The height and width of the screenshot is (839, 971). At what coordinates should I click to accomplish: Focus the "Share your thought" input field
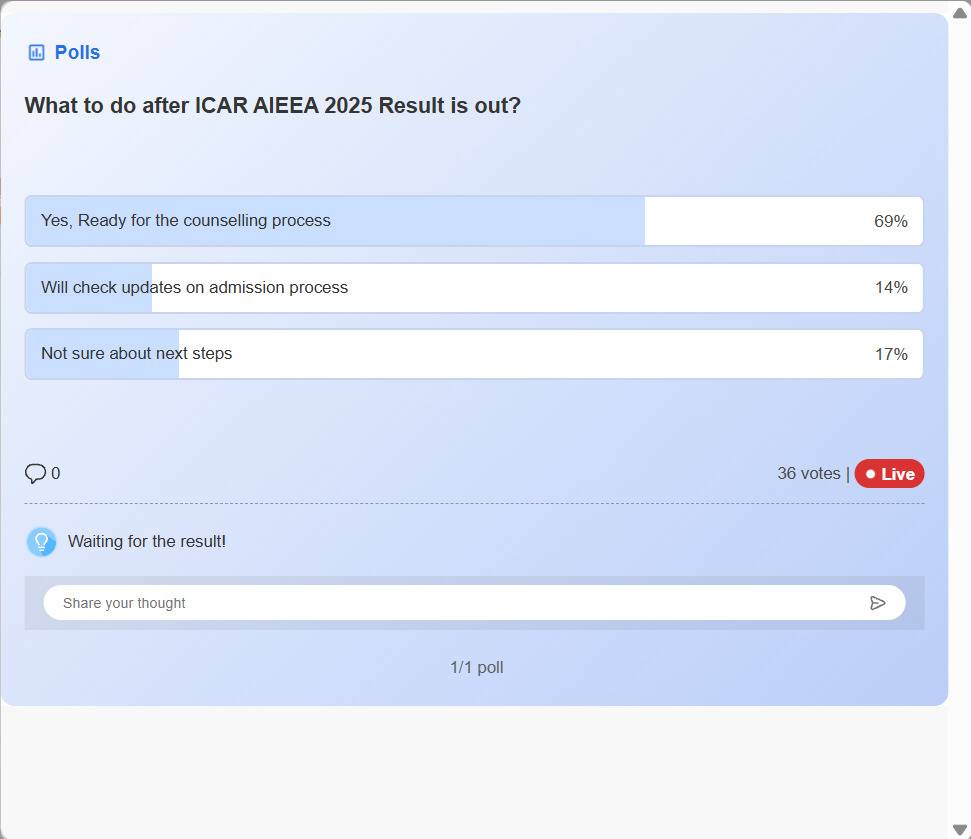tap(450, 603)
